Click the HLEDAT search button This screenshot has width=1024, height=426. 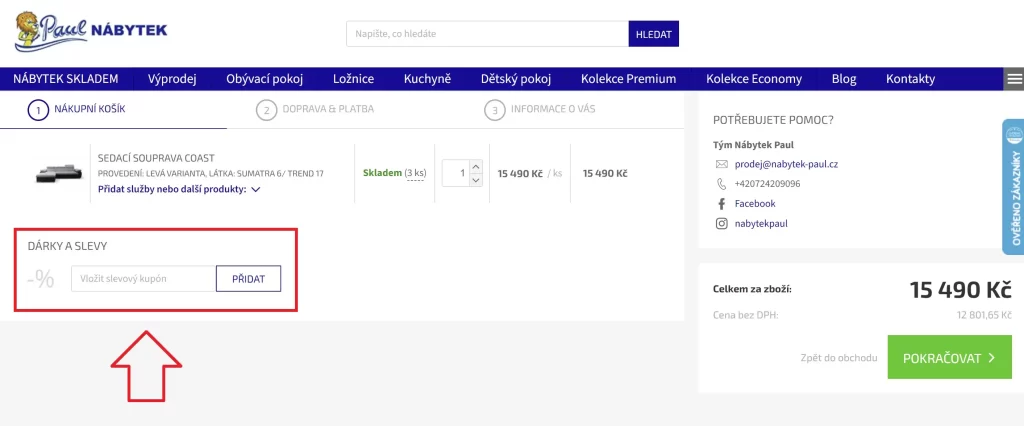(x=654, y=34)
